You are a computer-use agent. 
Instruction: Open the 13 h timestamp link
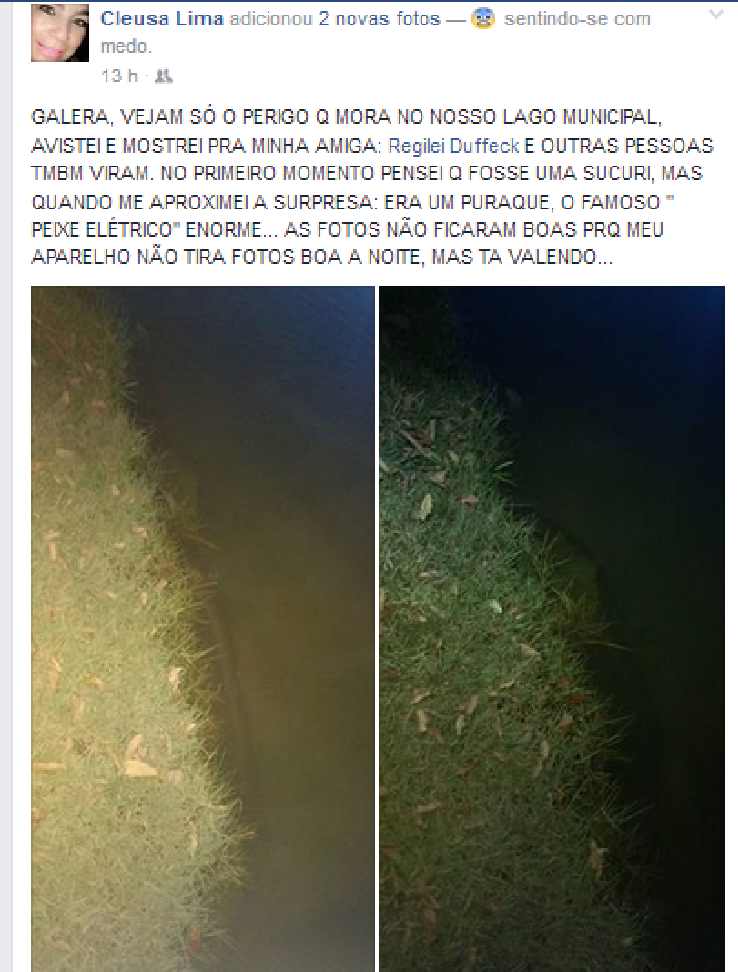[x=119, y=76]
